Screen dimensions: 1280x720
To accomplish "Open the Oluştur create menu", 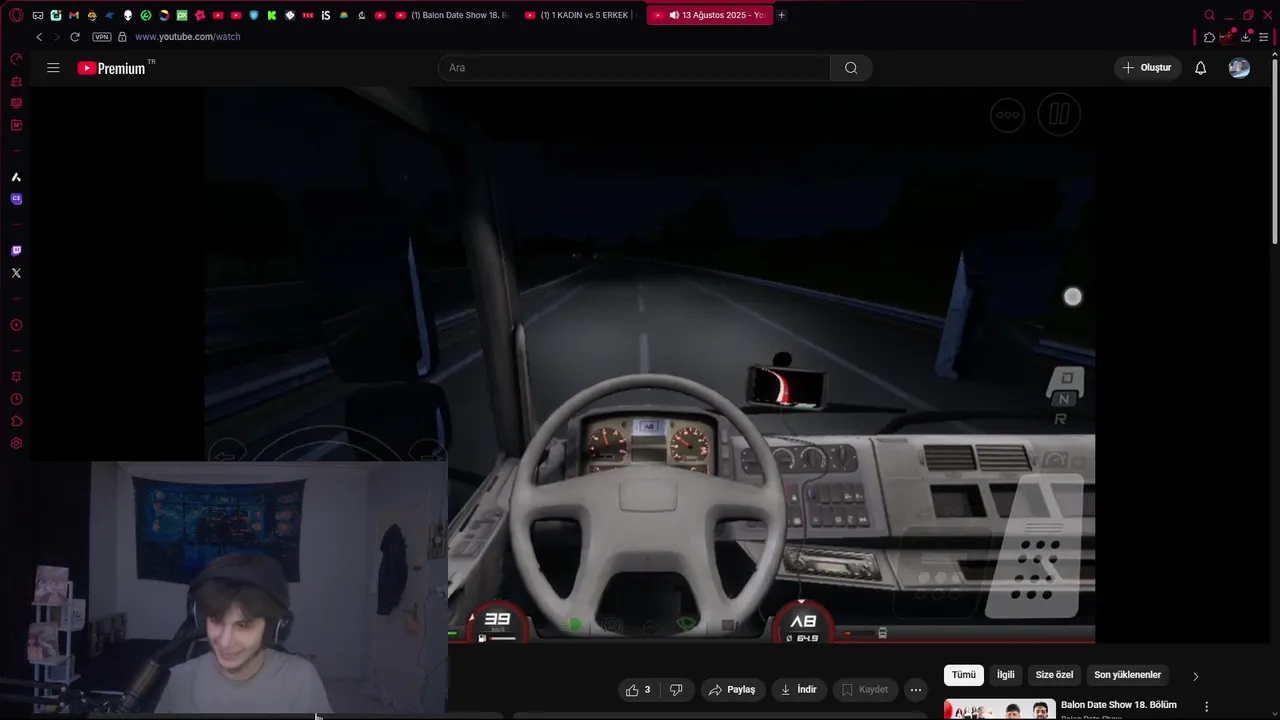I will (x=1147, y=68).
